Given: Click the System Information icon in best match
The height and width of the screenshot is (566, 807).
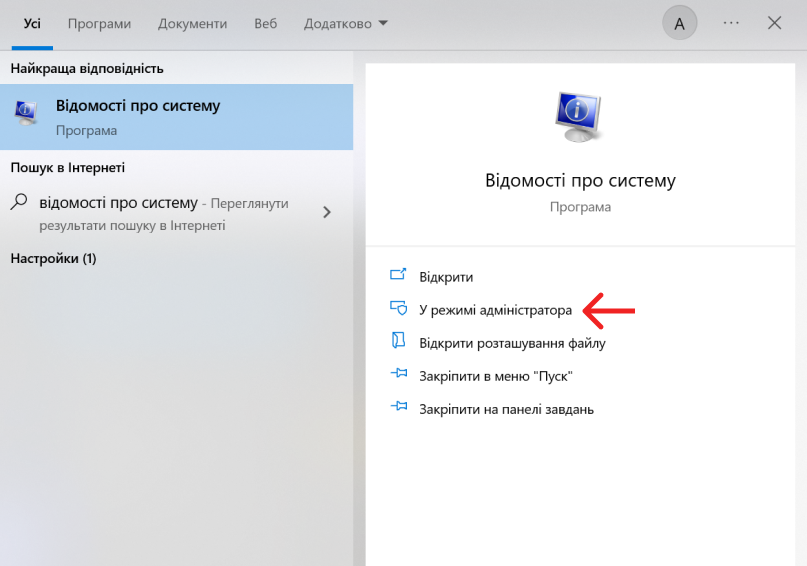Looking at the screenshot, I should 27,115.
